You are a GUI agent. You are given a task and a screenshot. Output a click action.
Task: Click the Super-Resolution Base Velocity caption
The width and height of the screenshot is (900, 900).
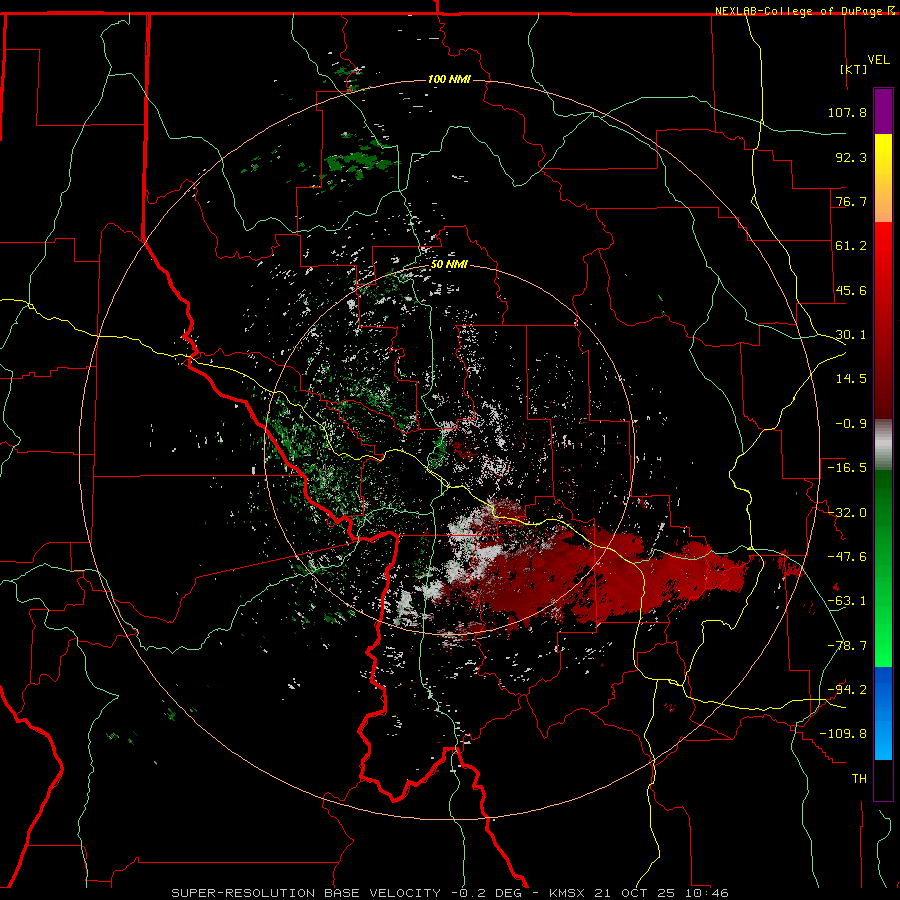tap(450, 893)
